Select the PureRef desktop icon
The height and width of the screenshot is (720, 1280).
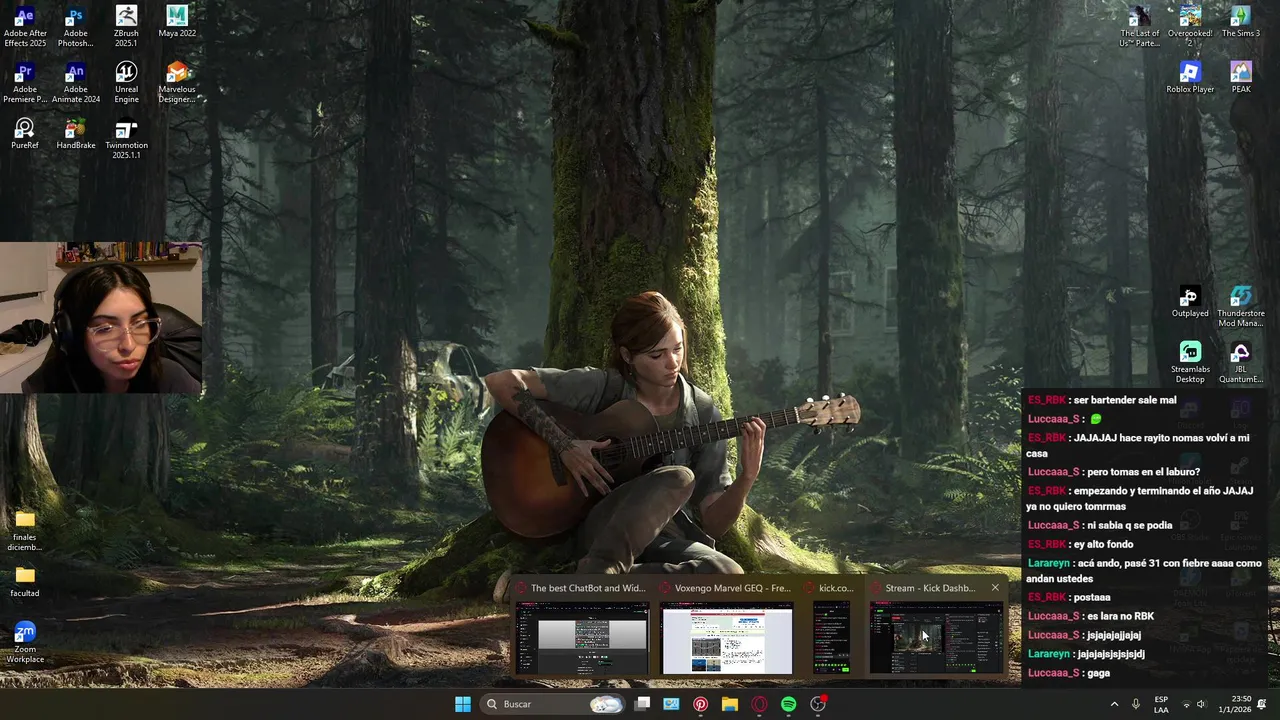click(x=25, y=134)
